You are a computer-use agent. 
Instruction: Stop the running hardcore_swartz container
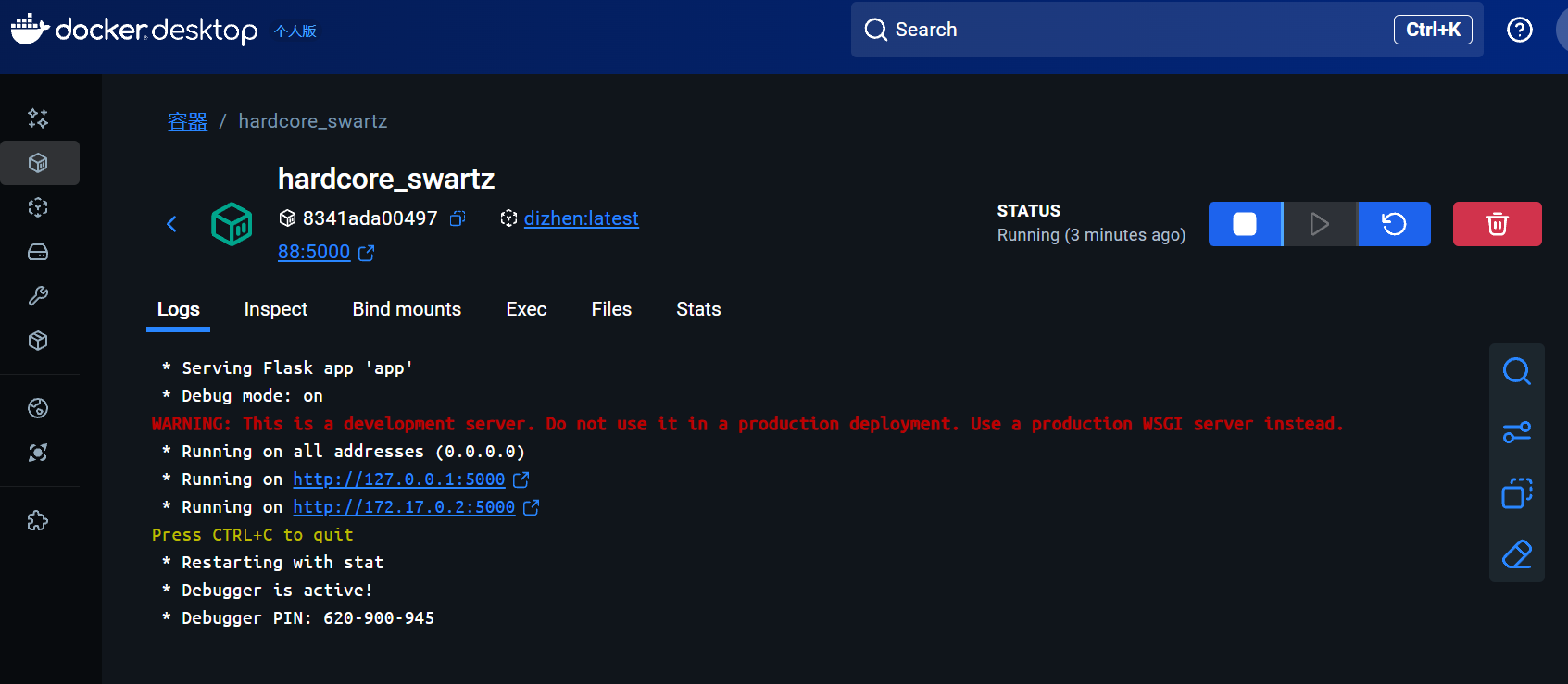pyautogui.click(x=1245, y=224)
